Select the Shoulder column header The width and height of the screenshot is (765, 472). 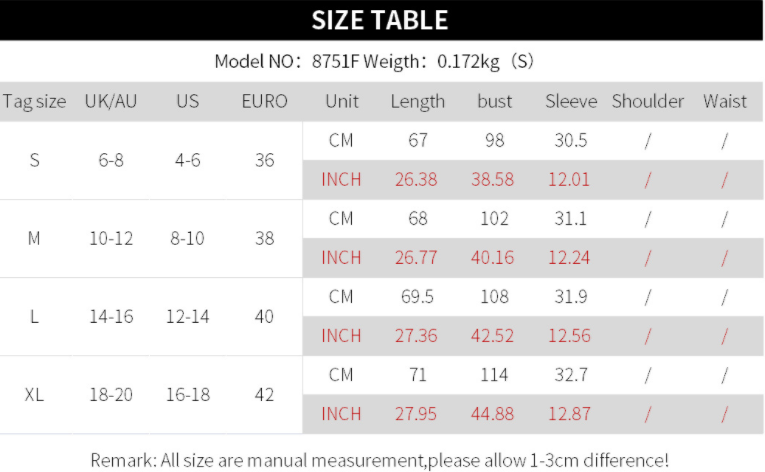pyautogui.click(x=648, y=101)
